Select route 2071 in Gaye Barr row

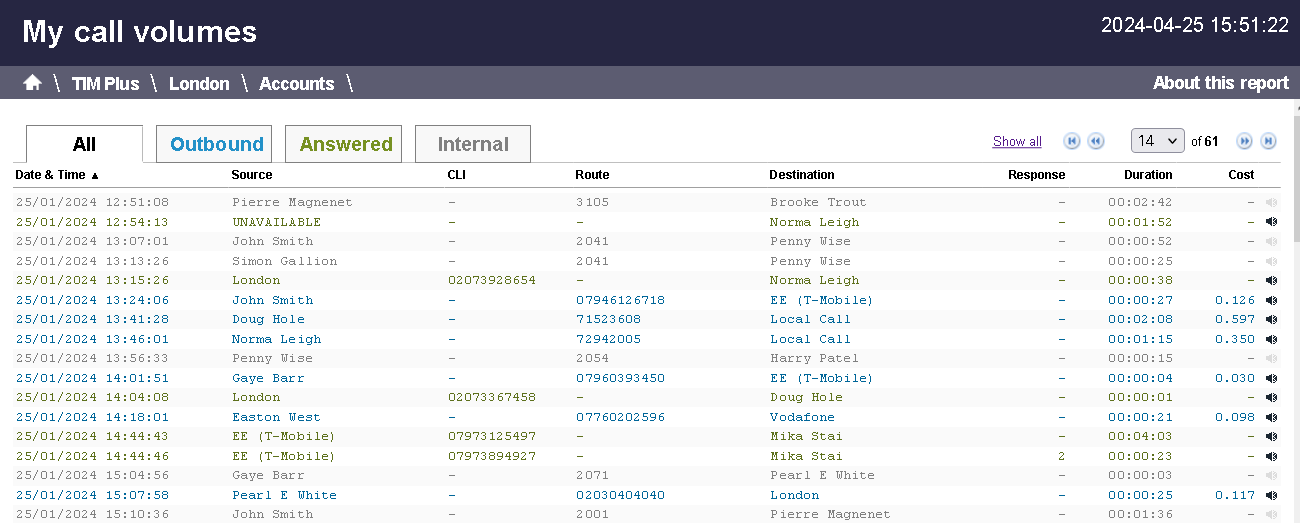pos(592,475)
